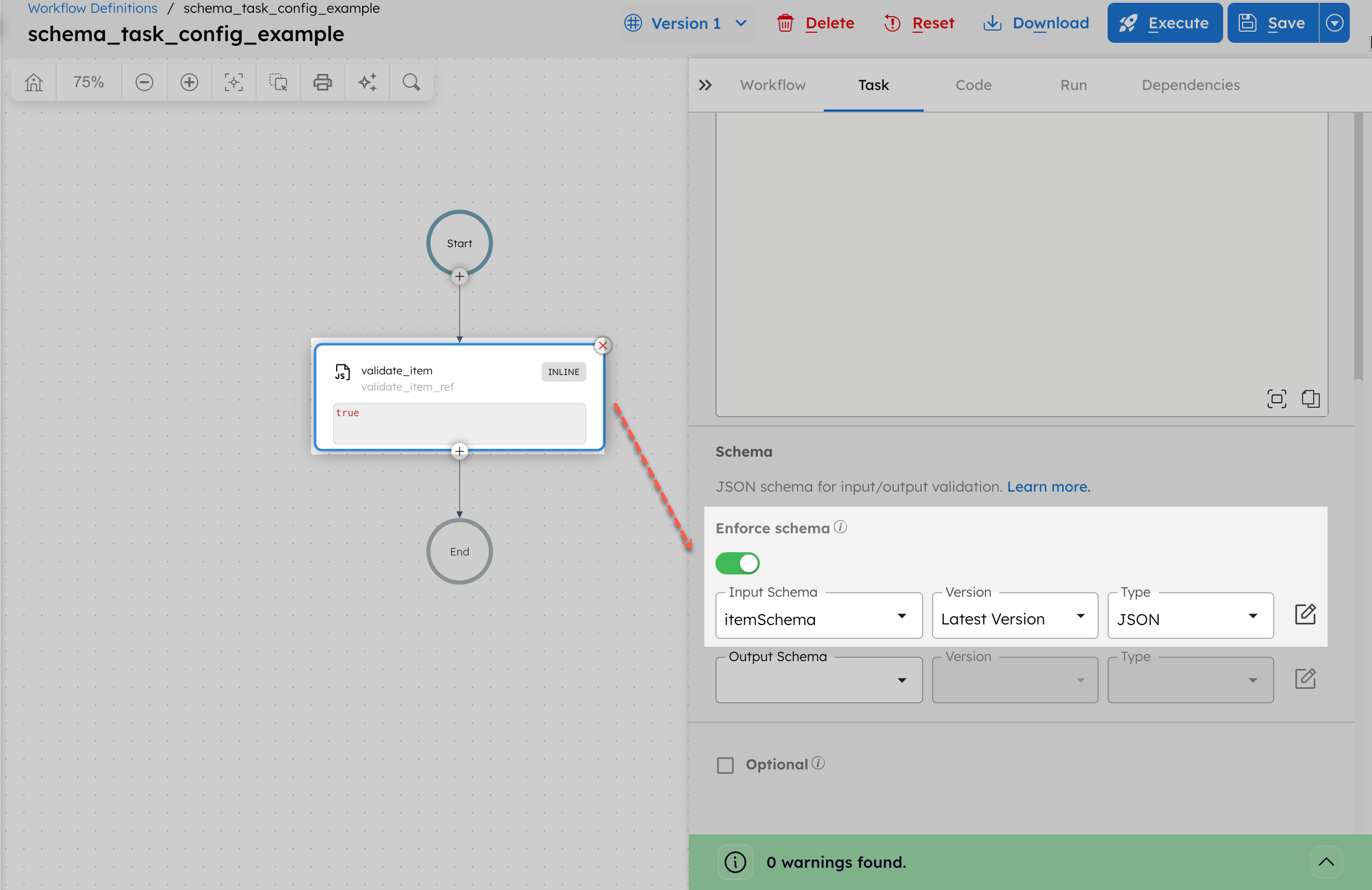The image size is (1372, 890).
Task: Click the search icon in the canvas toolbar
Action: pos(411,82)
